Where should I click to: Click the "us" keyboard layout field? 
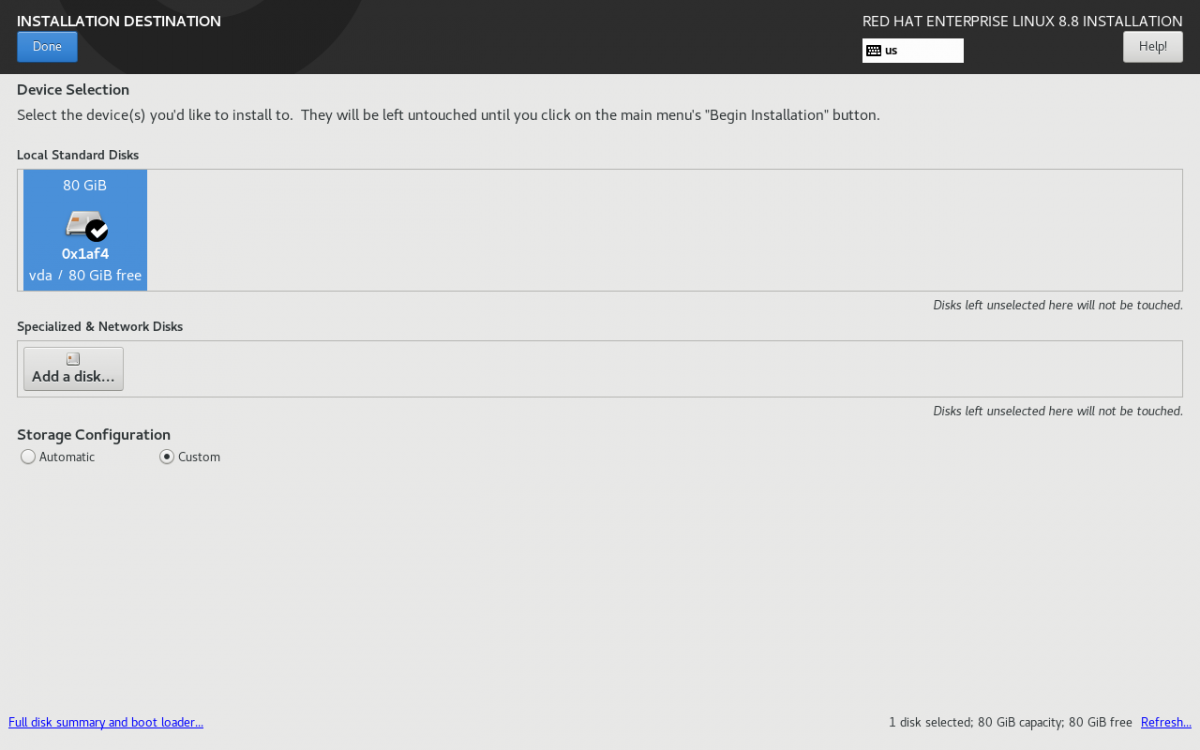pos(920,50)
